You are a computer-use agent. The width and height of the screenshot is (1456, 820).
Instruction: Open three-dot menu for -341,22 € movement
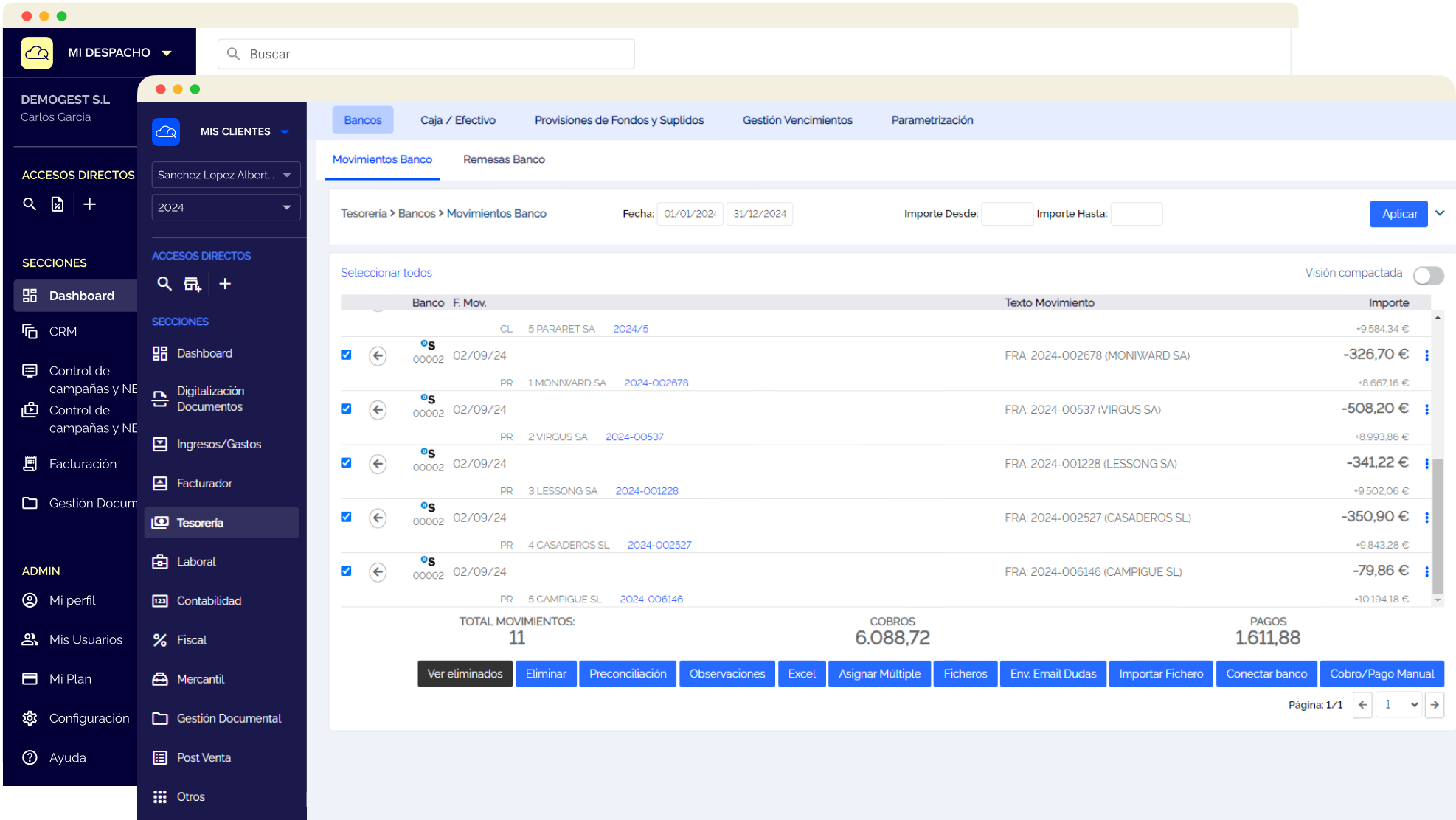(x=1426, y=464)
